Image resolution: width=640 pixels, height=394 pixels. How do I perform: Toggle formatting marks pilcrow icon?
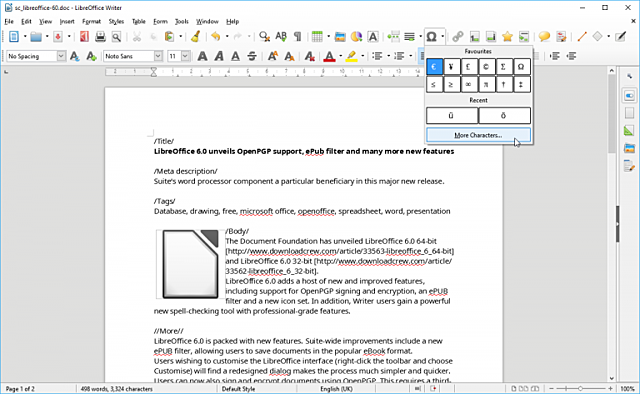click(298, 37)
